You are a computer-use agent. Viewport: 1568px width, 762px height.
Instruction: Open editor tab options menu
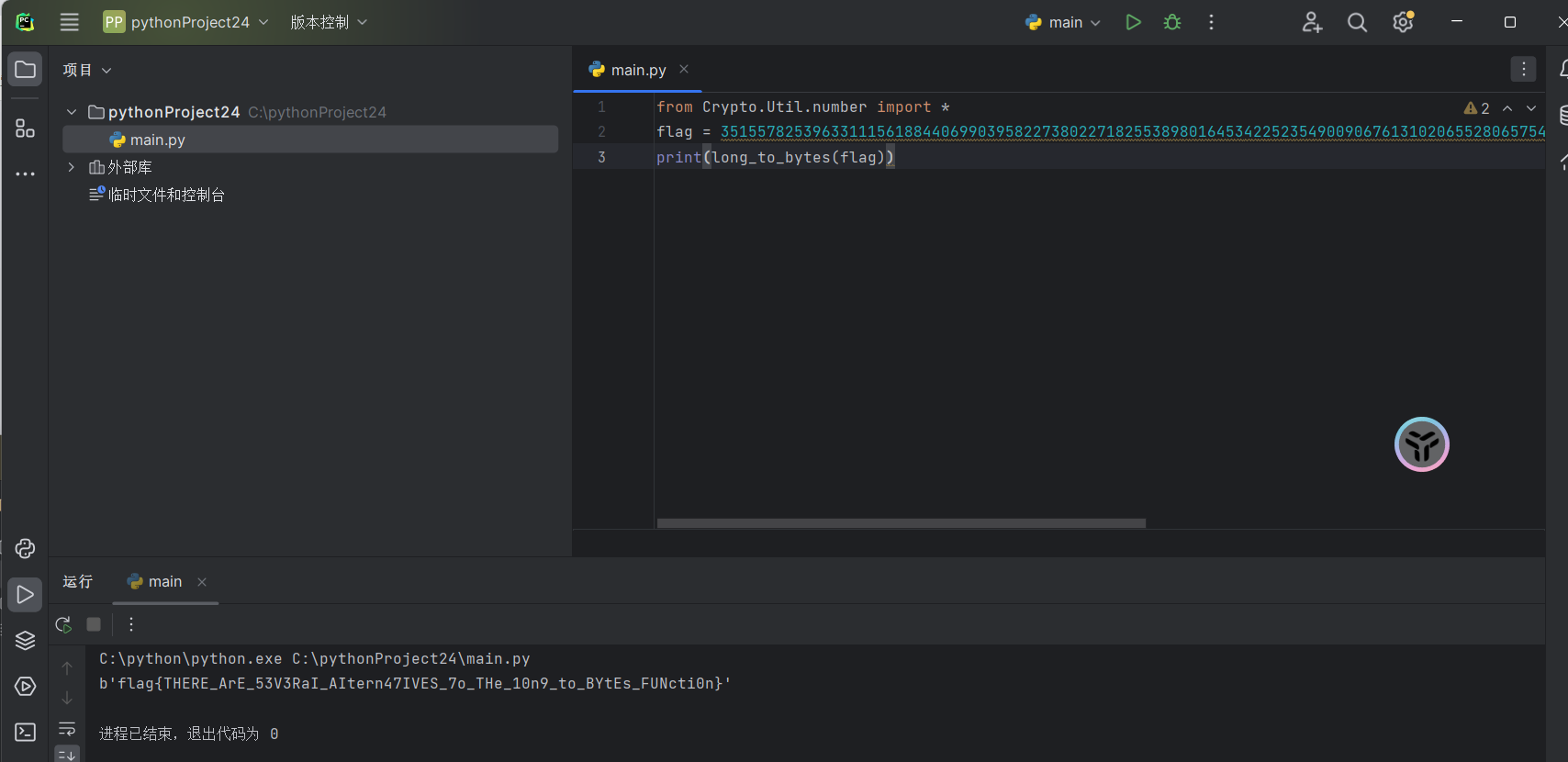[x=1523, y=69]
